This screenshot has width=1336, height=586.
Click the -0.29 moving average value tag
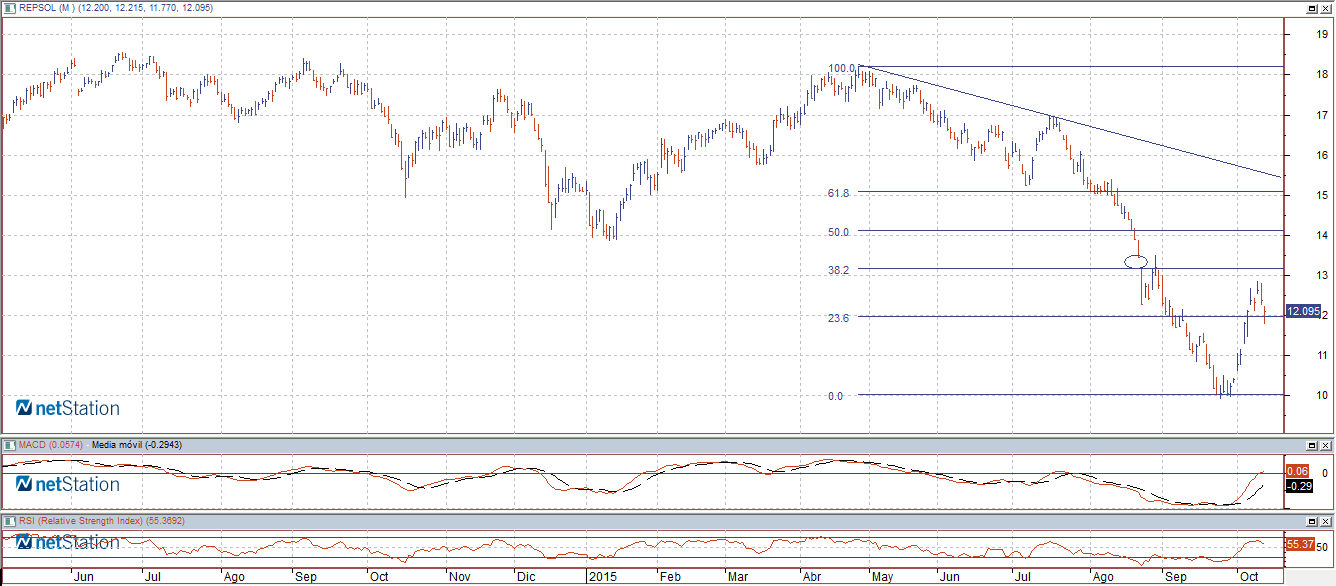click(x=1299, y=485)
